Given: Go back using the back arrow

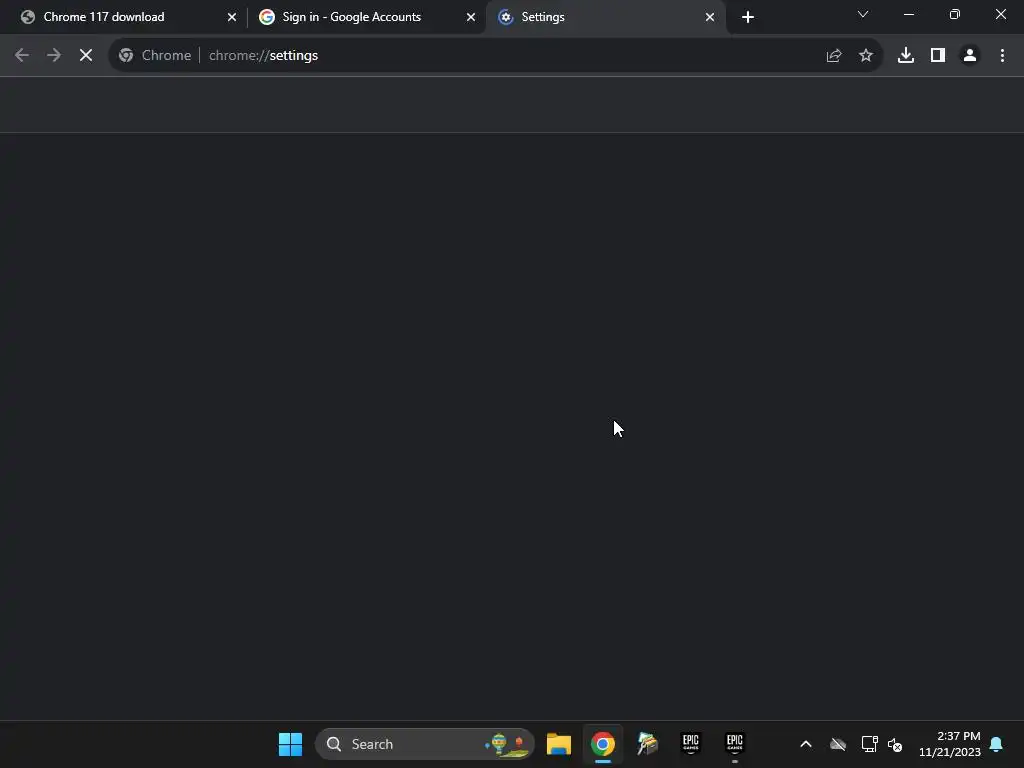Looking at the screenshot, I should tap(22, 56).
